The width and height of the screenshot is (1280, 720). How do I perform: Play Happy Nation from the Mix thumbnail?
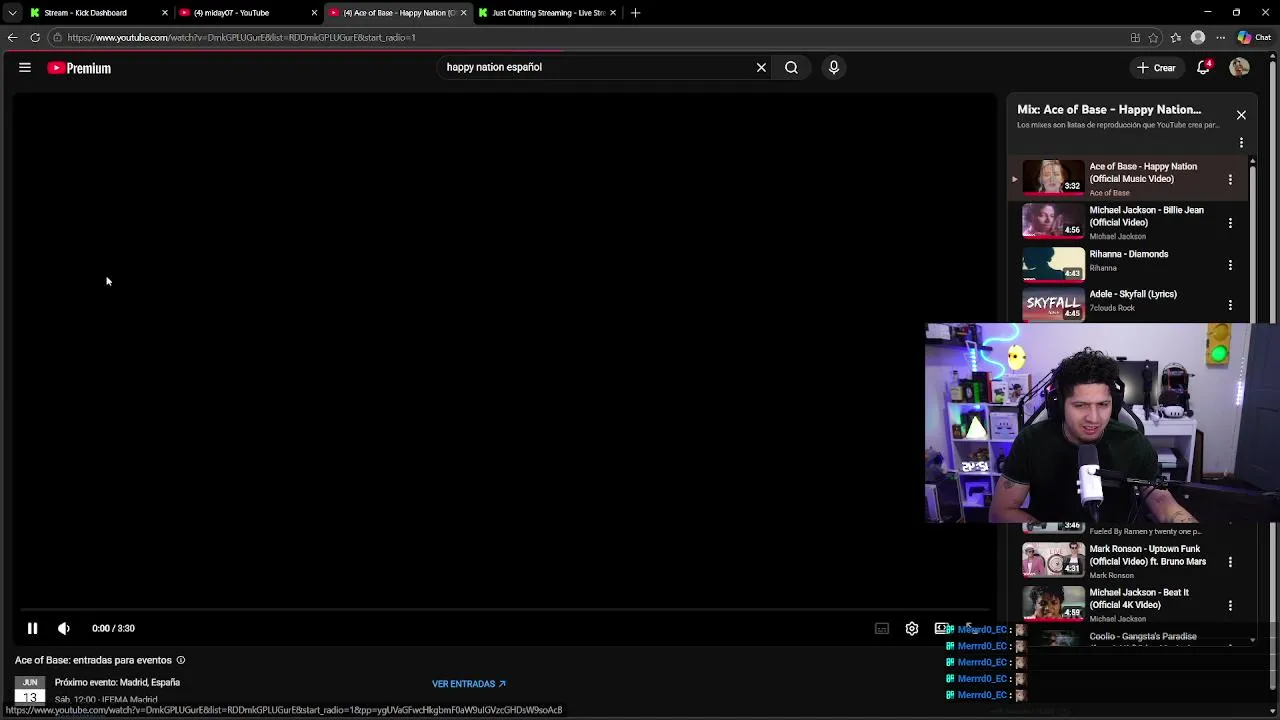1053,178
